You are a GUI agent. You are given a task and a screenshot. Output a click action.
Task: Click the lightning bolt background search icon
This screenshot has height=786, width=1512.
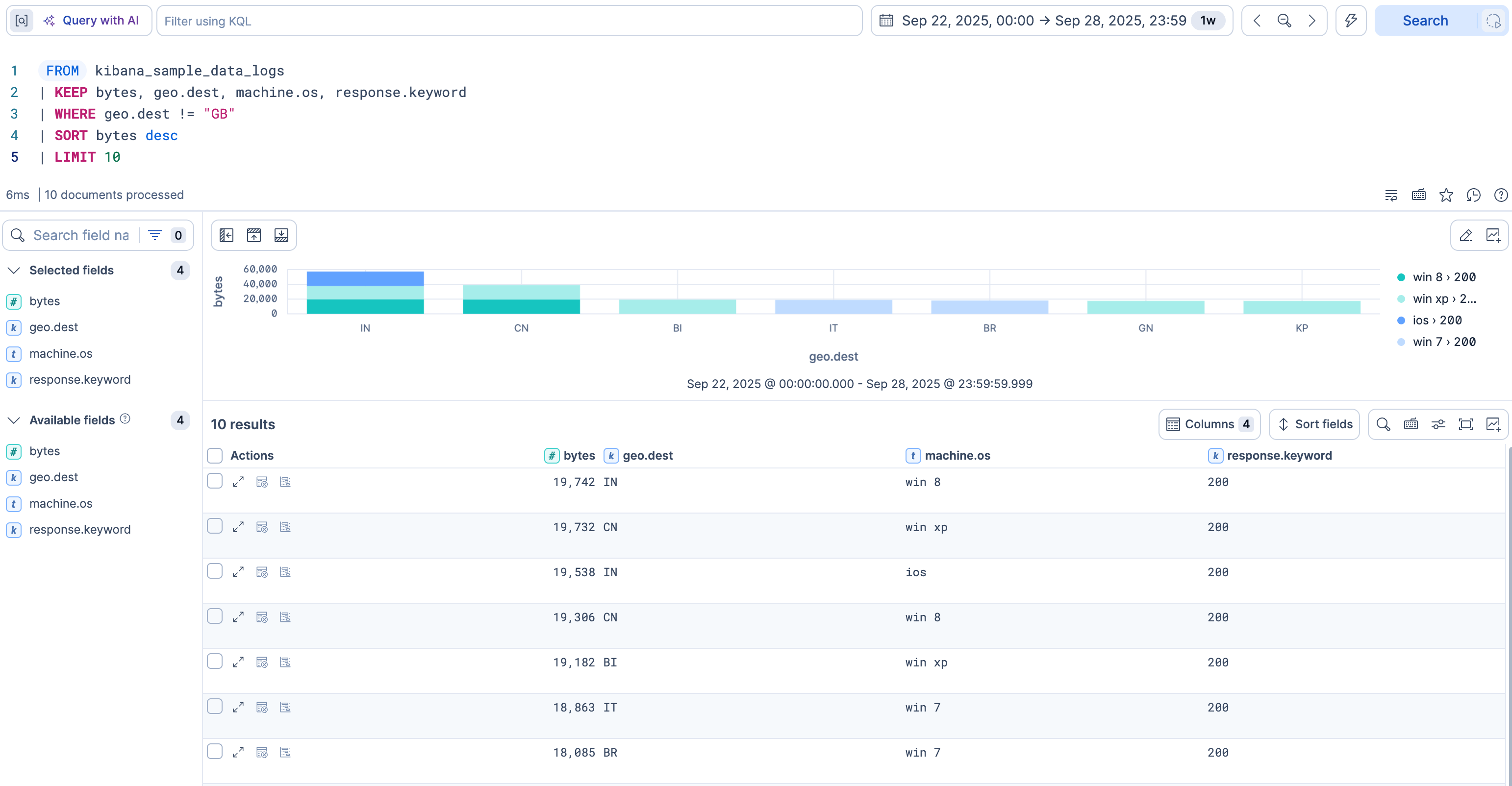point(1351,21)
